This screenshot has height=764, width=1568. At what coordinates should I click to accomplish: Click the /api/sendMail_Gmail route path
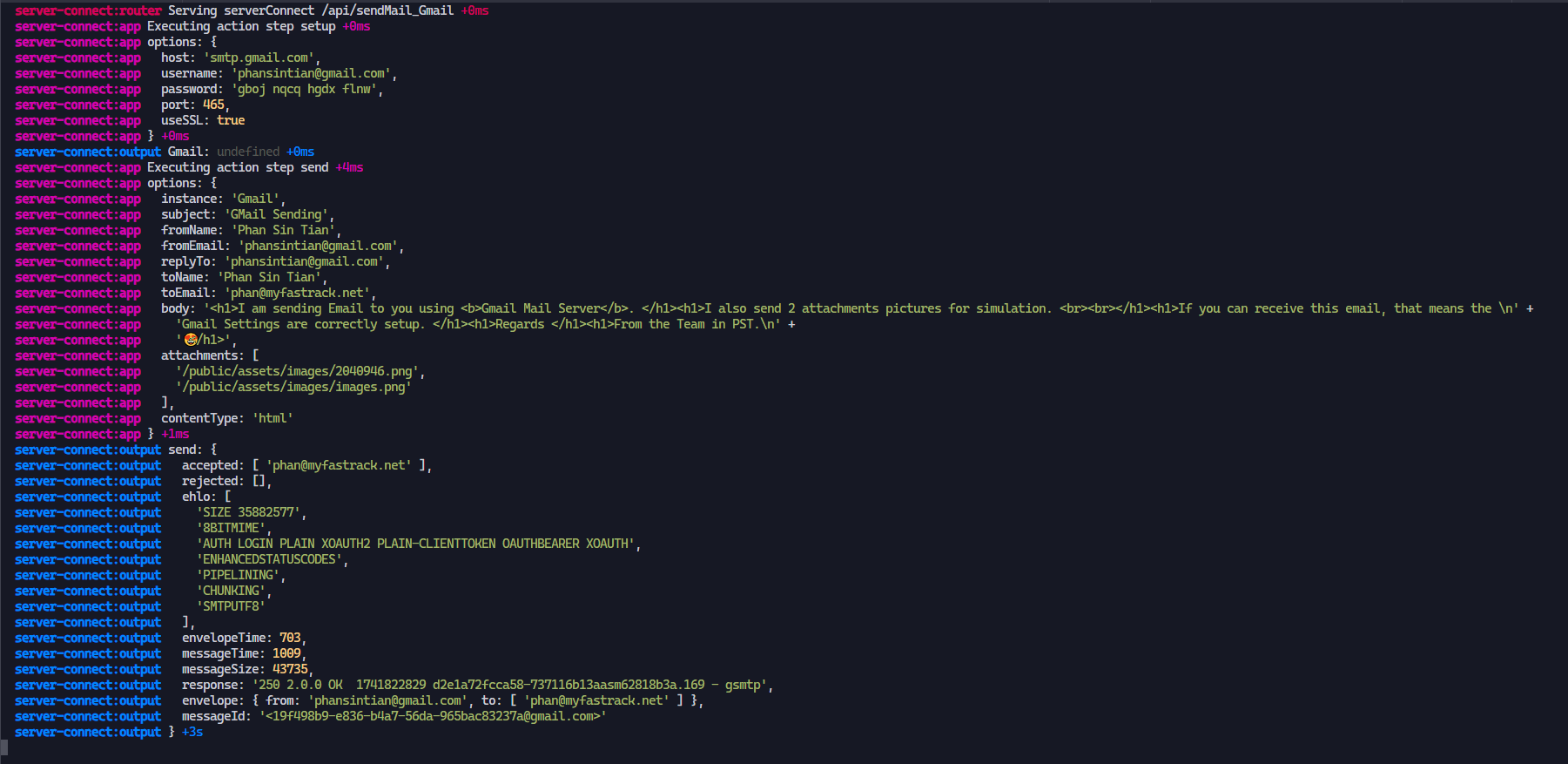click(387, 10)
